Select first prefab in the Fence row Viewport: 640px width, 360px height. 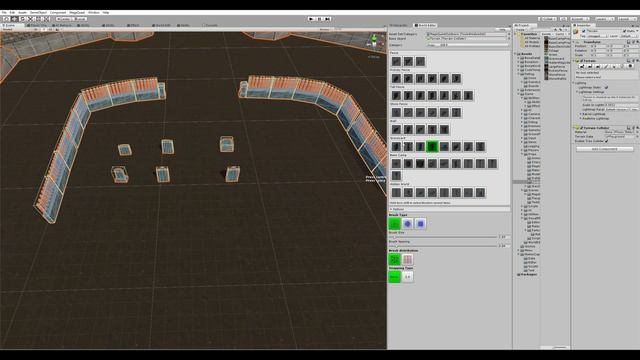pyautogui.click(x=396, y=61)
